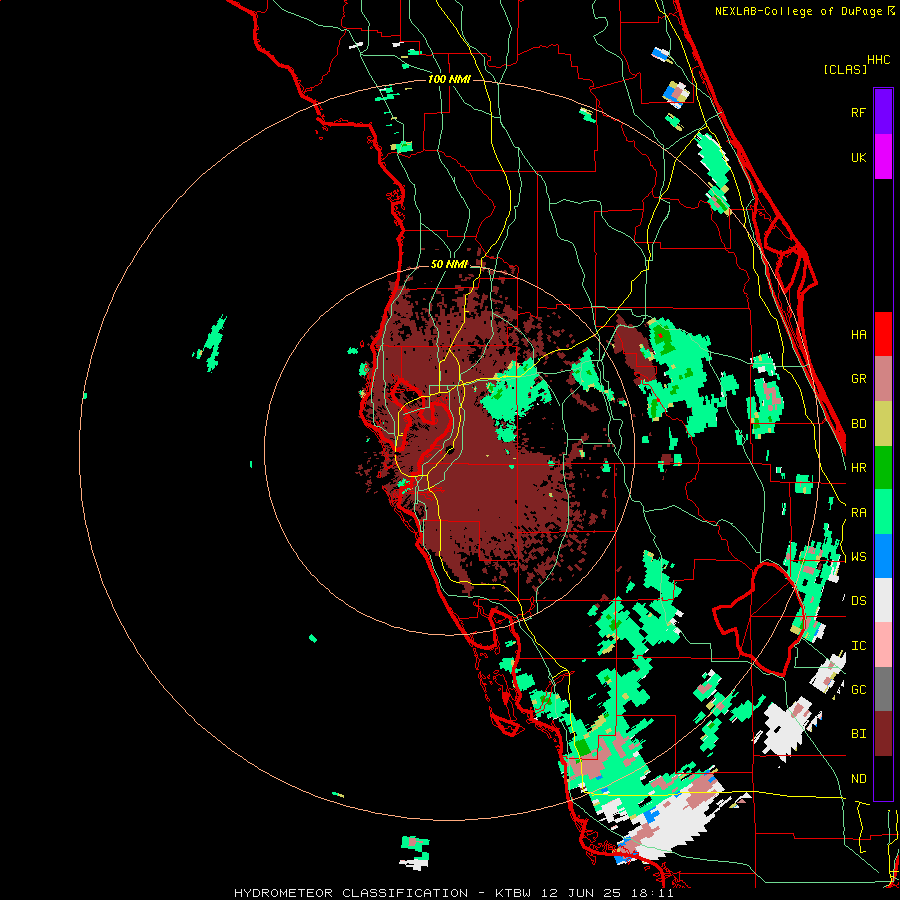The image size is (900, 900).
Task: Click the GR legend label
Action: tap(858, 379)
